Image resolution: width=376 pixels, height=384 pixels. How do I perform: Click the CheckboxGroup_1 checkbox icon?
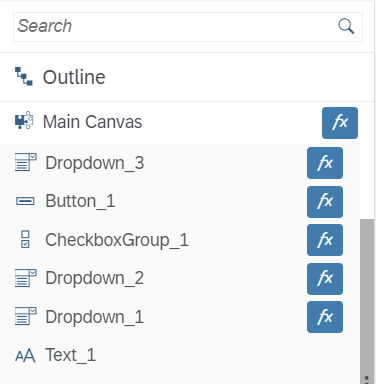[25, 239]
